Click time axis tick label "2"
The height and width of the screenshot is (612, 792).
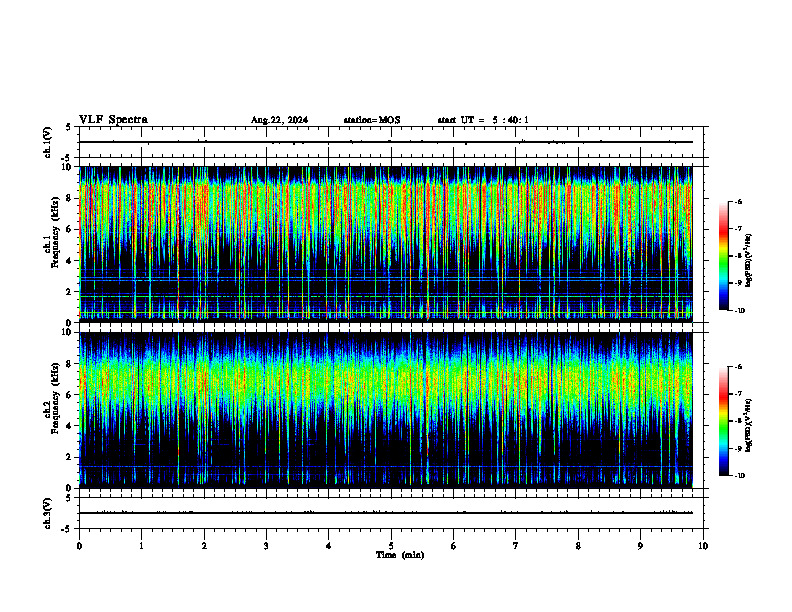pos(204,546)
